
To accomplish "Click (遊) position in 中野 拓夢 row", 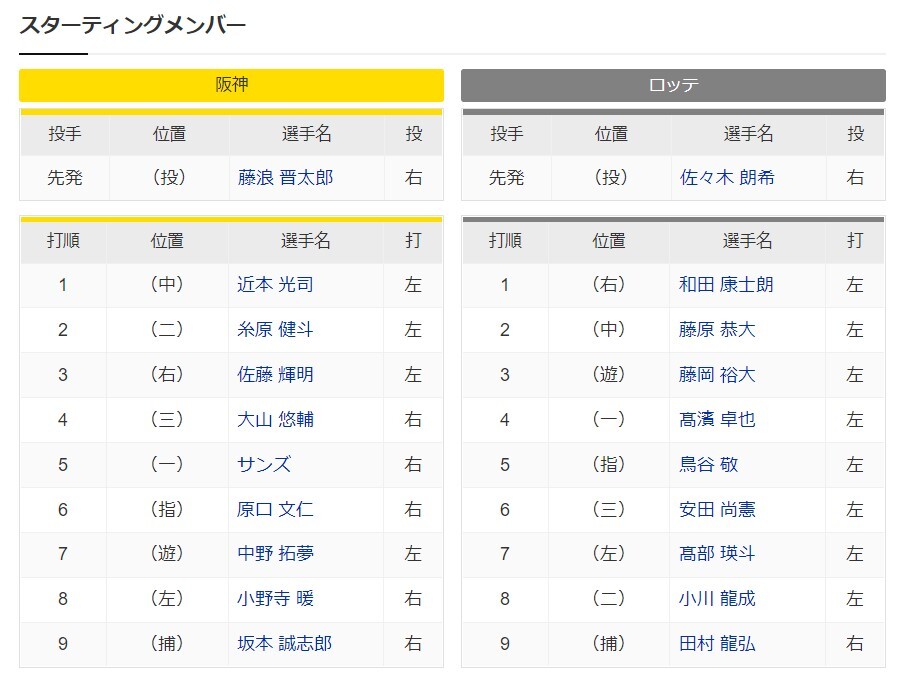I will 167,554.
